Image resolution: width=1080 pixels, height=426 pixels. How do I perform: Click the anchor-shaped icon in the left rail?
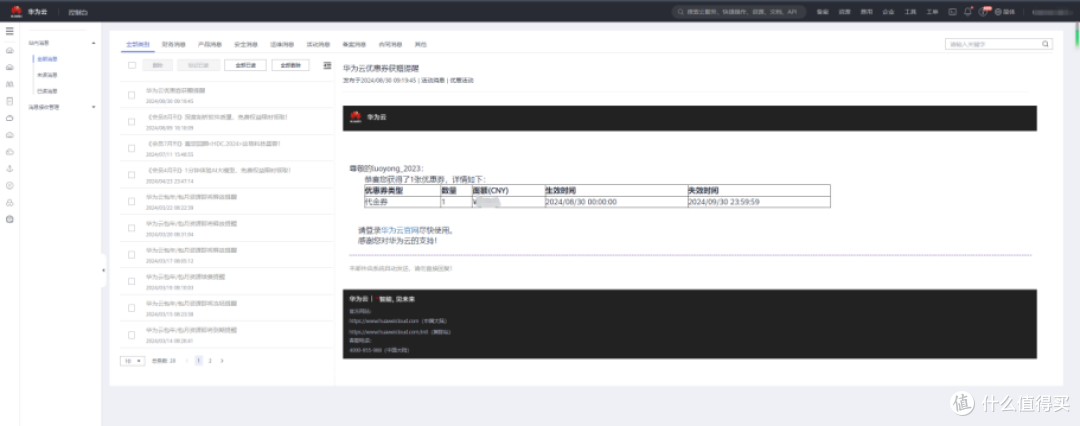pyautogui.click(x=10, y=168)
